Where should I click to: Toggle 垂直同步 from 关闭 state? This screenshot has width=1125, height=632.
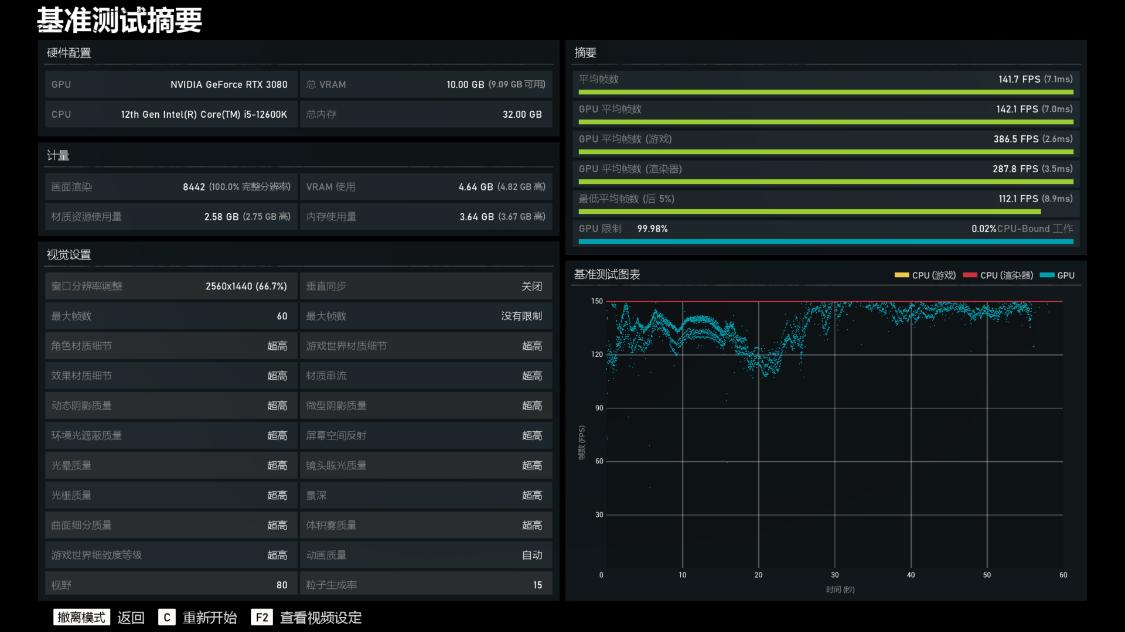[x=427, y=286]
